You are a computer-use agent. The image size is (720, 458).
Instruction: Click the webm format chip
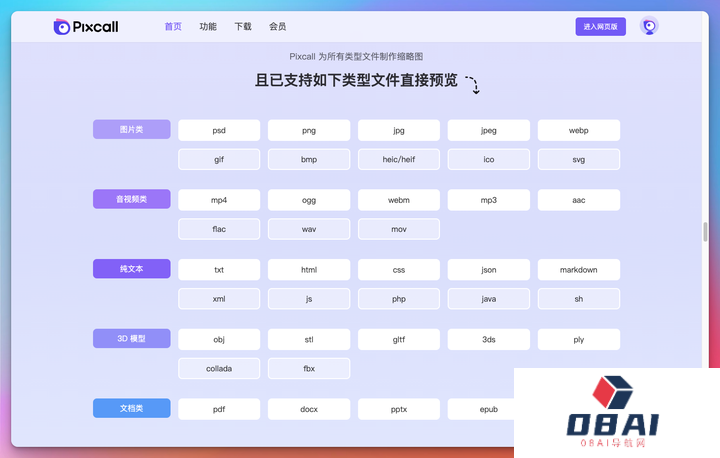pos(399,200)
